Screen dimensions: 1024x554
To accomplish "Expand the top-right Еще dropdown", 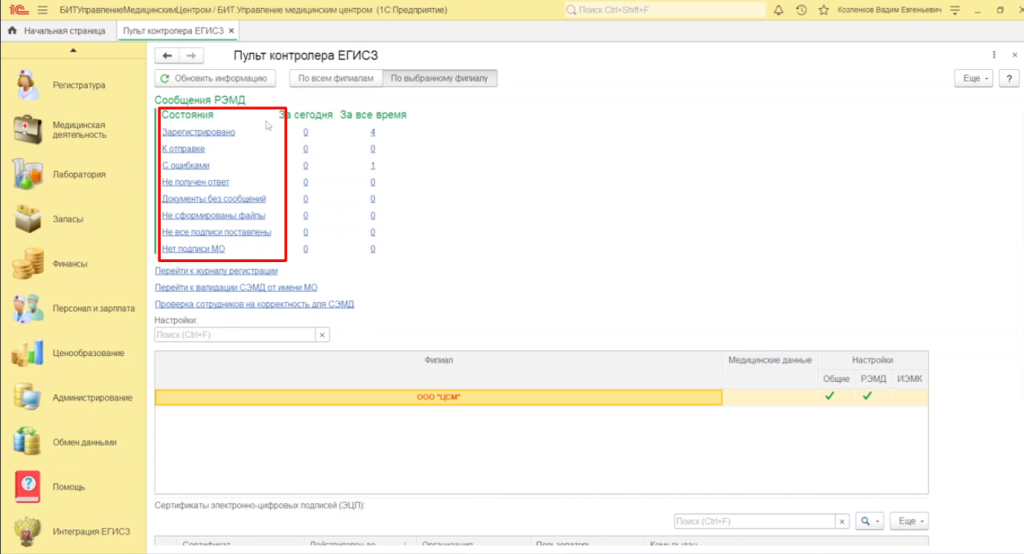I will tap(970, 78).
